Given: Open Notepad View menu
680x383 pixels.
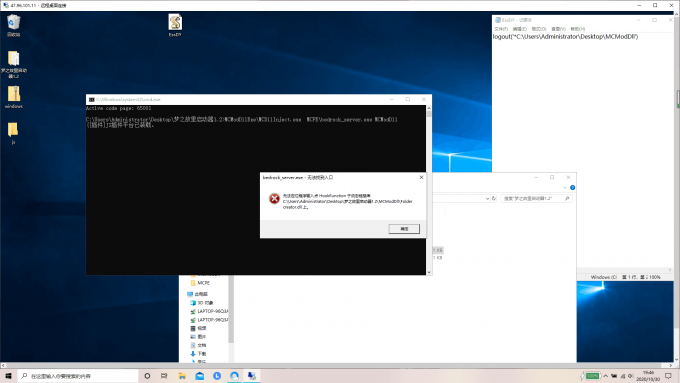Looking at the screenshot, I should click(558, 29).
